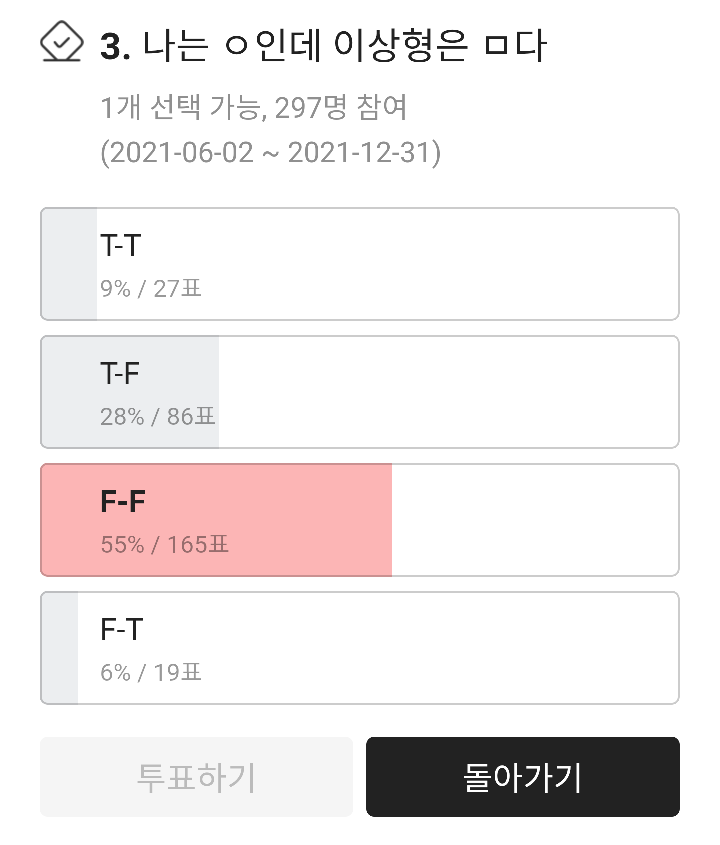Click the small gray T-T result bar
The height and width of the screenshot is (845, 720).
pyautogui.click(x=69, y=264)
